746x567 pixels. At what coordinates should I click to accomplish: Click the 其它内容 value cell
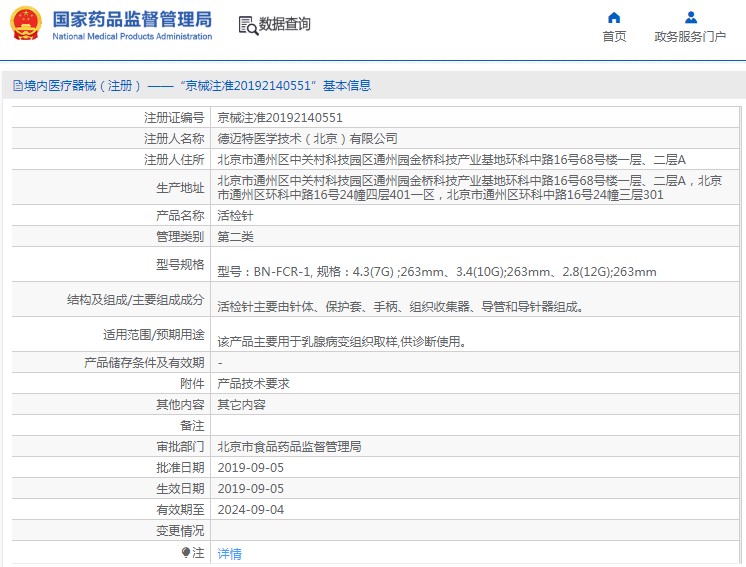(241, 405)
